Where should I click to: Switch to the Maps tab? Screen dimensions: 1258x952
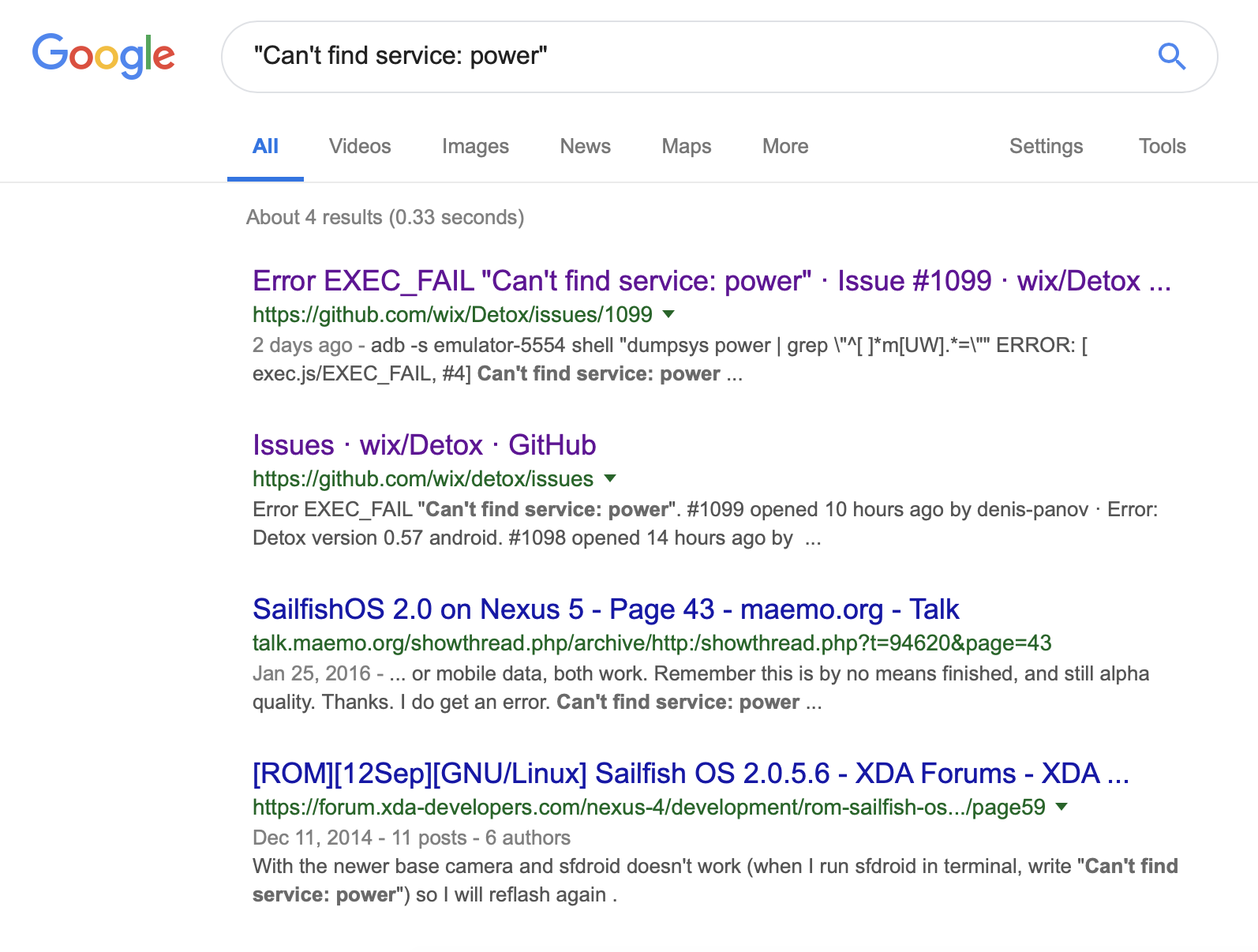coord(685,146)
